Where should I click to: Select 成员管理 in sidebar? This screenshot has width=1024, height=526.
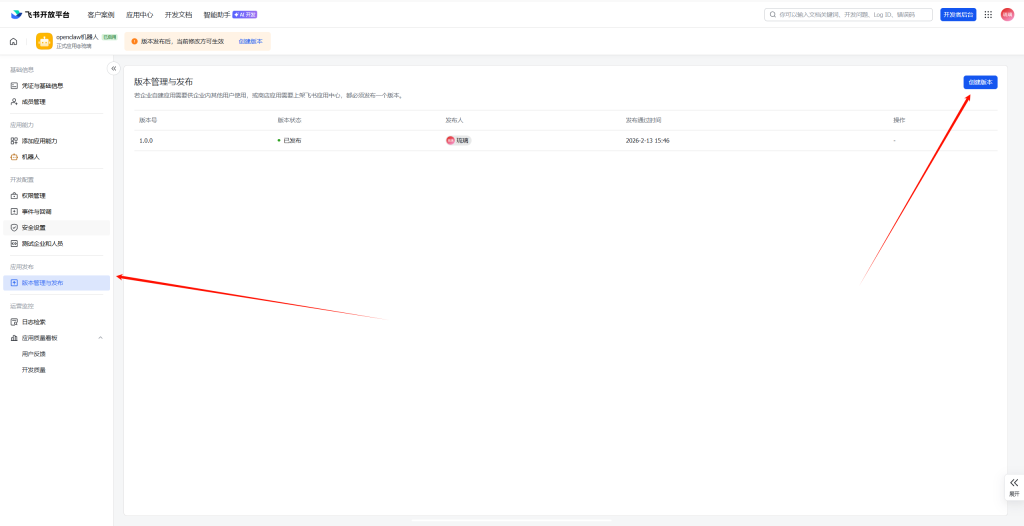[56, 102]
